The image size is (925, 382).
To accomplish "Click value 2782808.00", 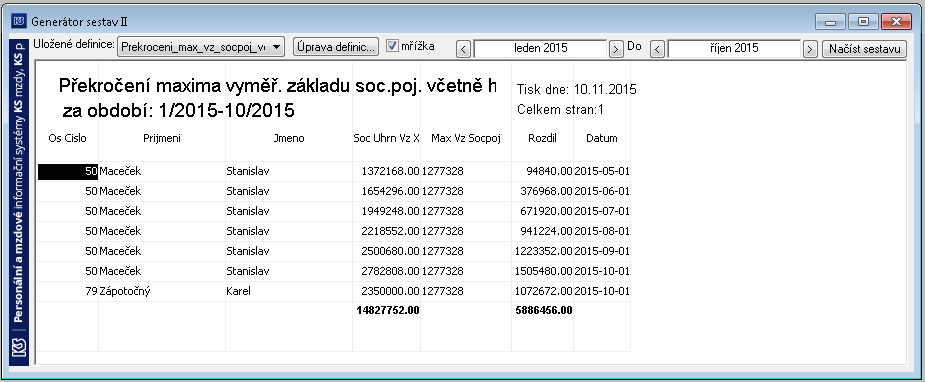I will pyautogui.click(x=390, y=271).
